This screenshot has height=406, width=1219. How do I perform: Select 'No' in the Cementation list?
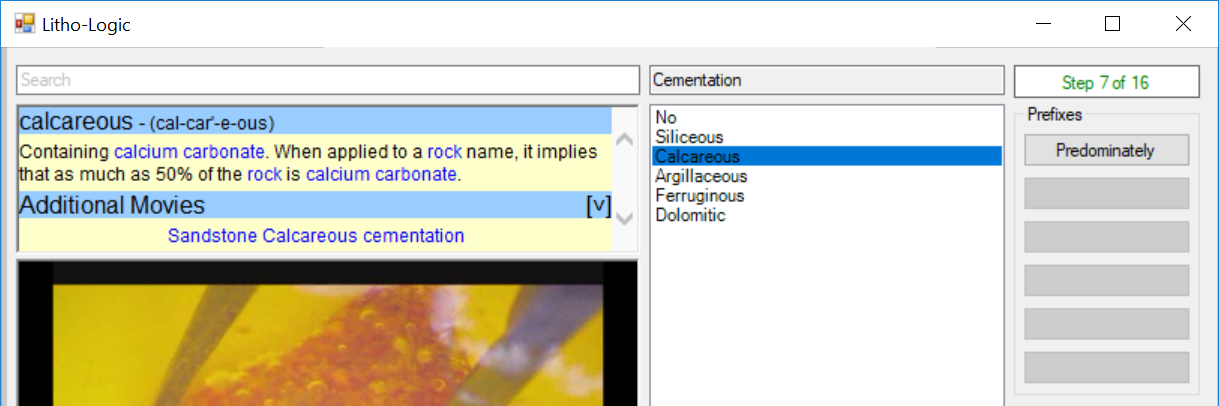point(666,118)
